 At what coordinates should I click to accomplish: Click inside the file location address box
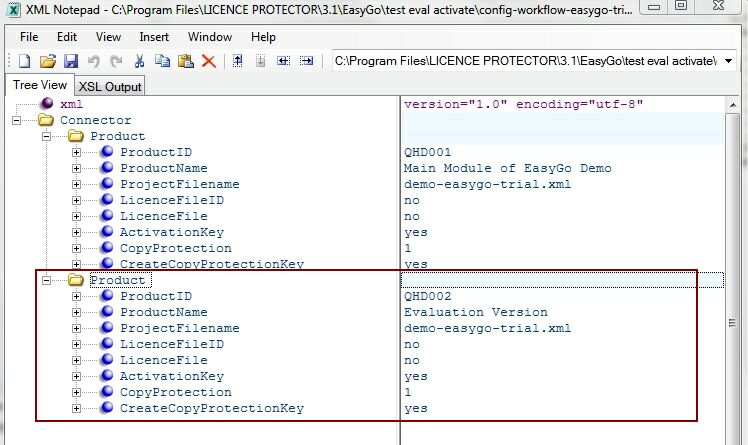[525, 61]
